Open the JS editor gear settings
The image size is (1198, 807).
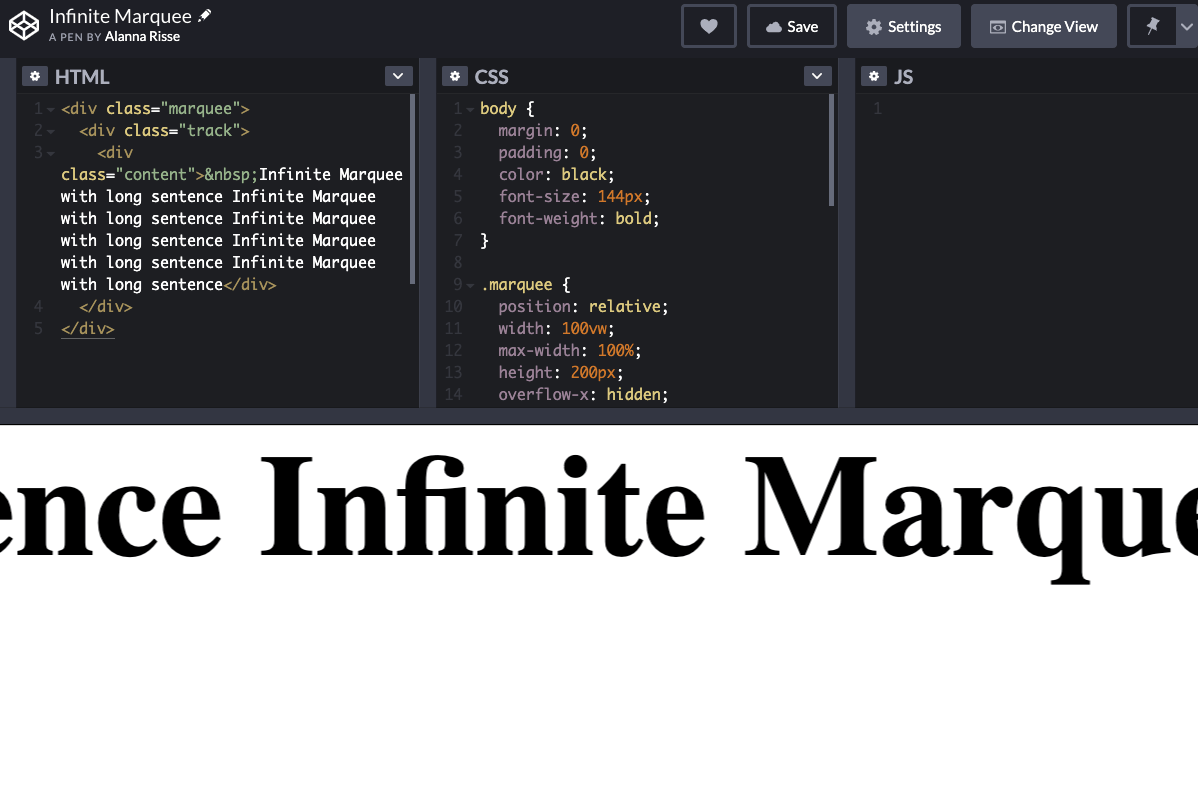click(874, 77)
